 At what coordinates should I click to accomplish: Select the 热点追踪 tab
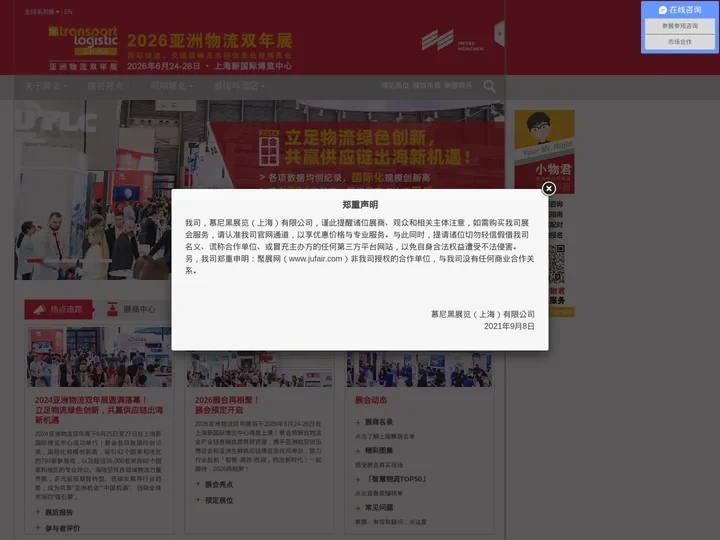tap(59, 309)
